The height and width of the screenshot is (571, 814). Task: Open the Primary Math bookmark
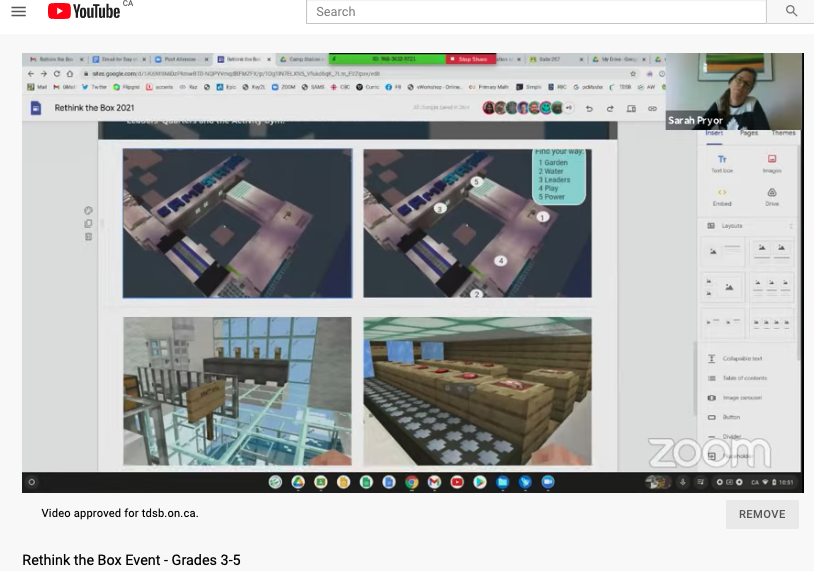point(490,87)
